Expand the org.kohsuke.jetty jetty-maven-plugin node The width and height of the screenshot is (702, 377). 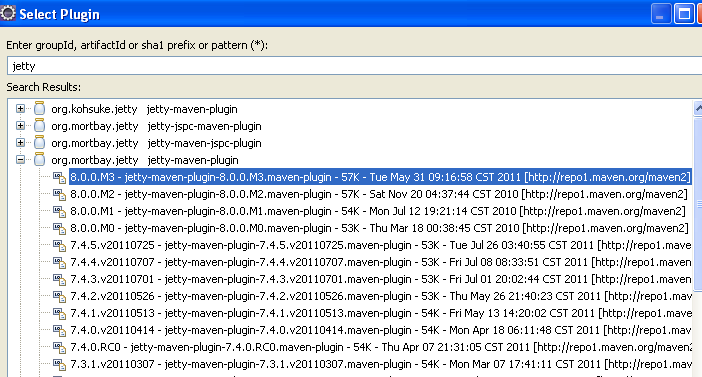(x=20, y=109)
